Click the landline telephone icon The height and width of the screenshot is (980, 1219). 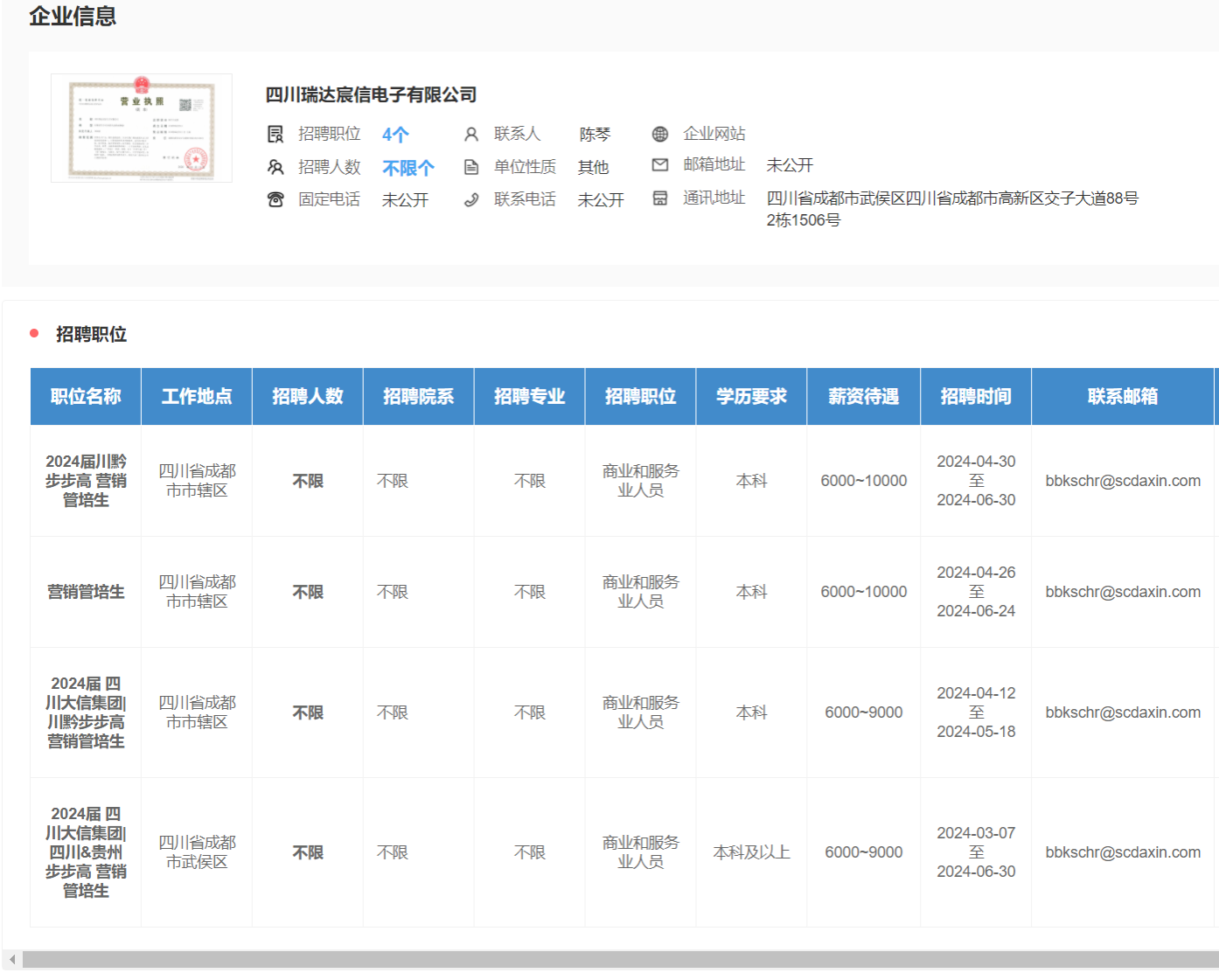tap(275, 199)
